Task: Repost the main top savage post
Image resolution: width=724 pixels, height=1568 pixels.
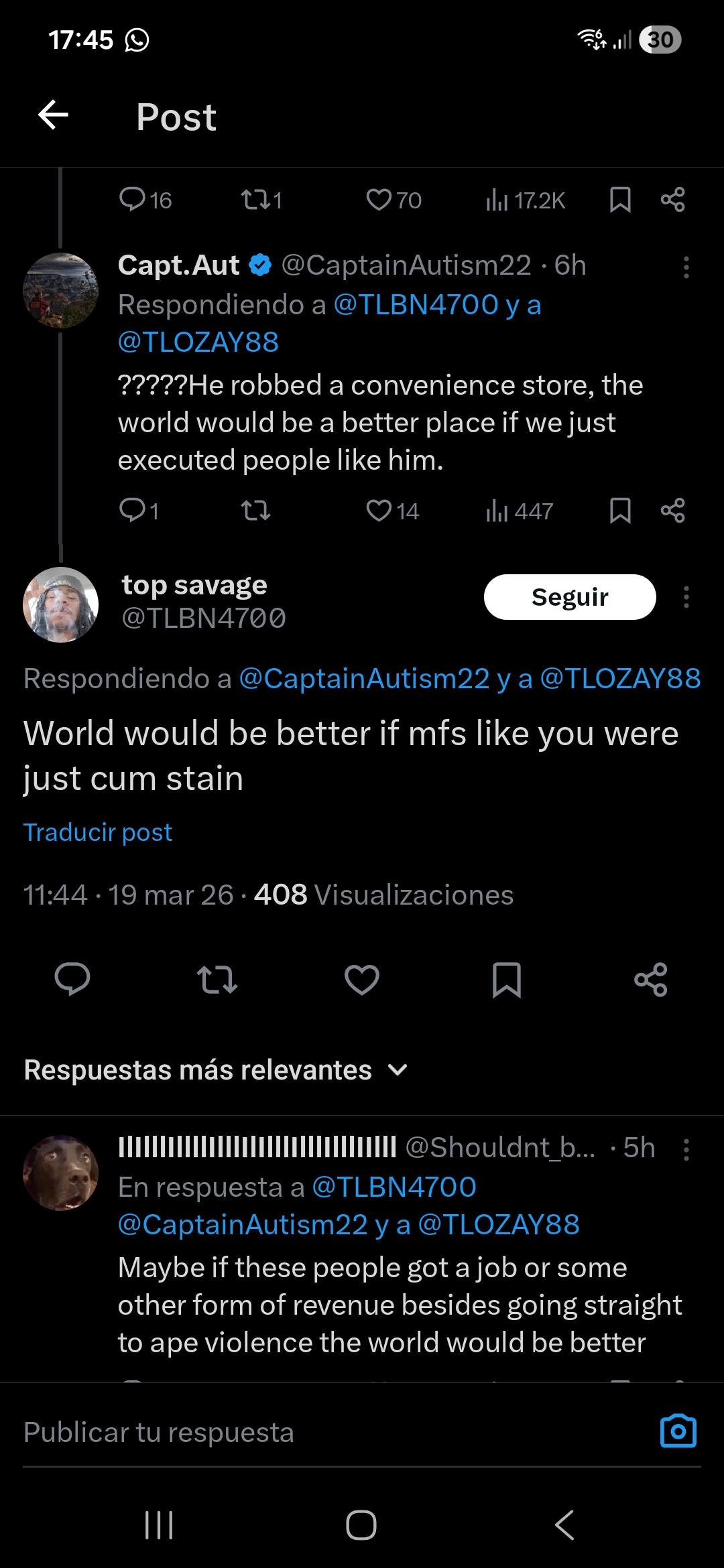Action: point(217,980)
